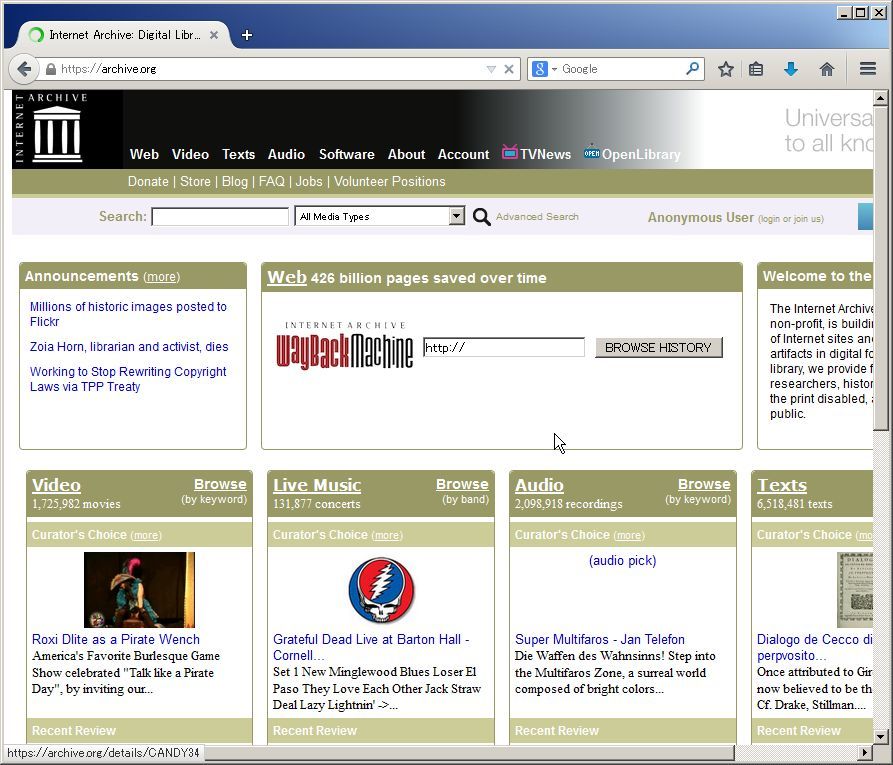The height and width of the screenshot is (765, 893).
Task: Stop loading with the X in address bar
Action: pos(509,69)
